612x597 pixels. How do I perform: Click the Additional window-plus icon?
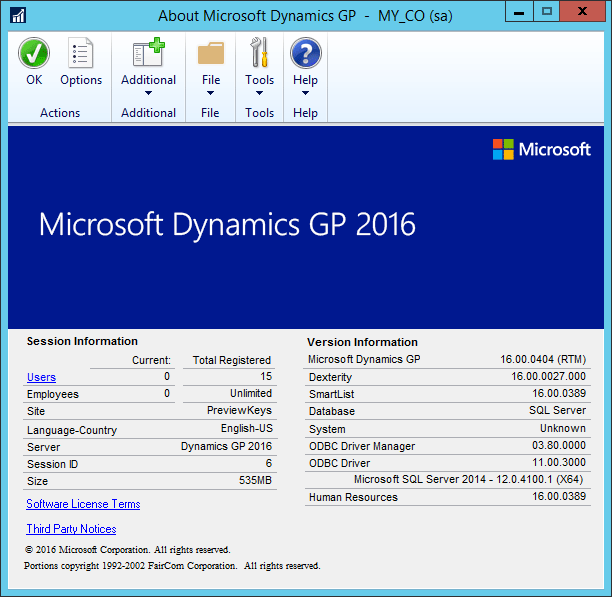(x=148, y=52)
